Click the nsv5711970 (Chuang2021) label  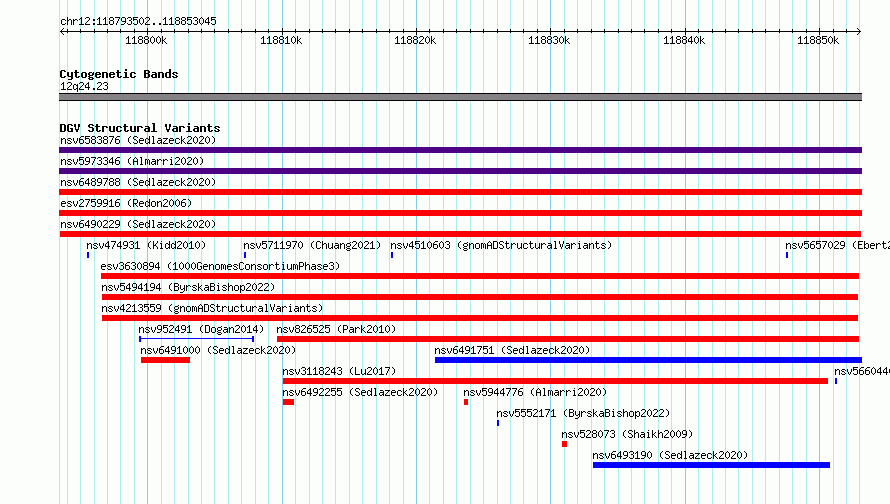312,245
